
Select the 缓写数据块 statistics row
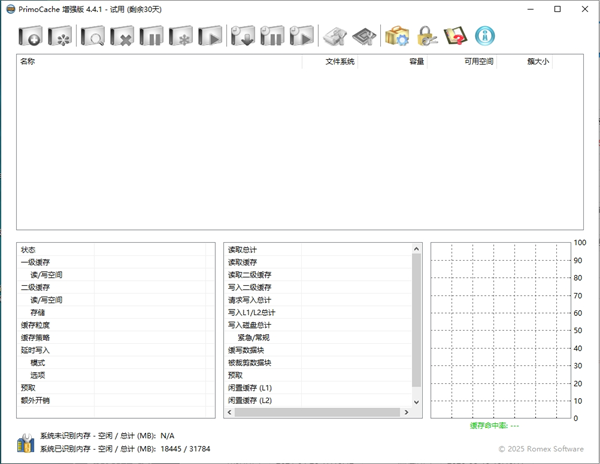tap(318, 350)
